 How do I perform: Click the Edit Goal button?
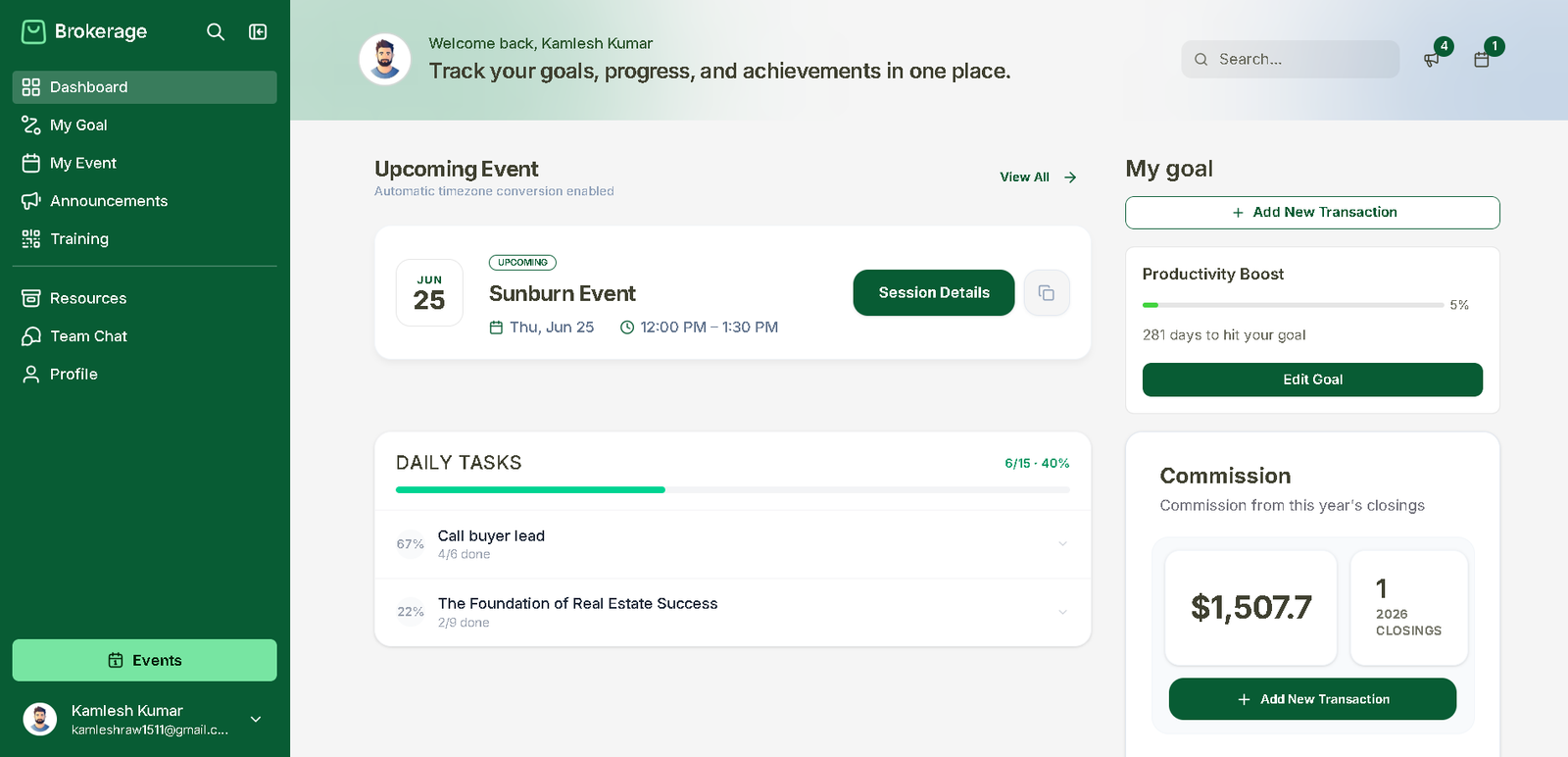point(1312,379)
